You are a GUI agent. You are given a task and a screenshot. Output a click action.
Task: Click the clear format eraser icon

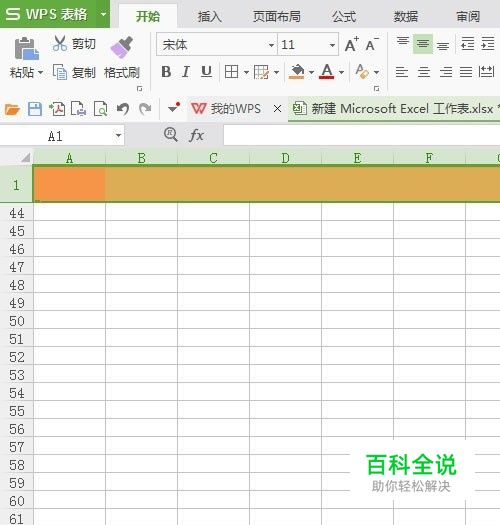pyautogui.click(x=362, y=72)
